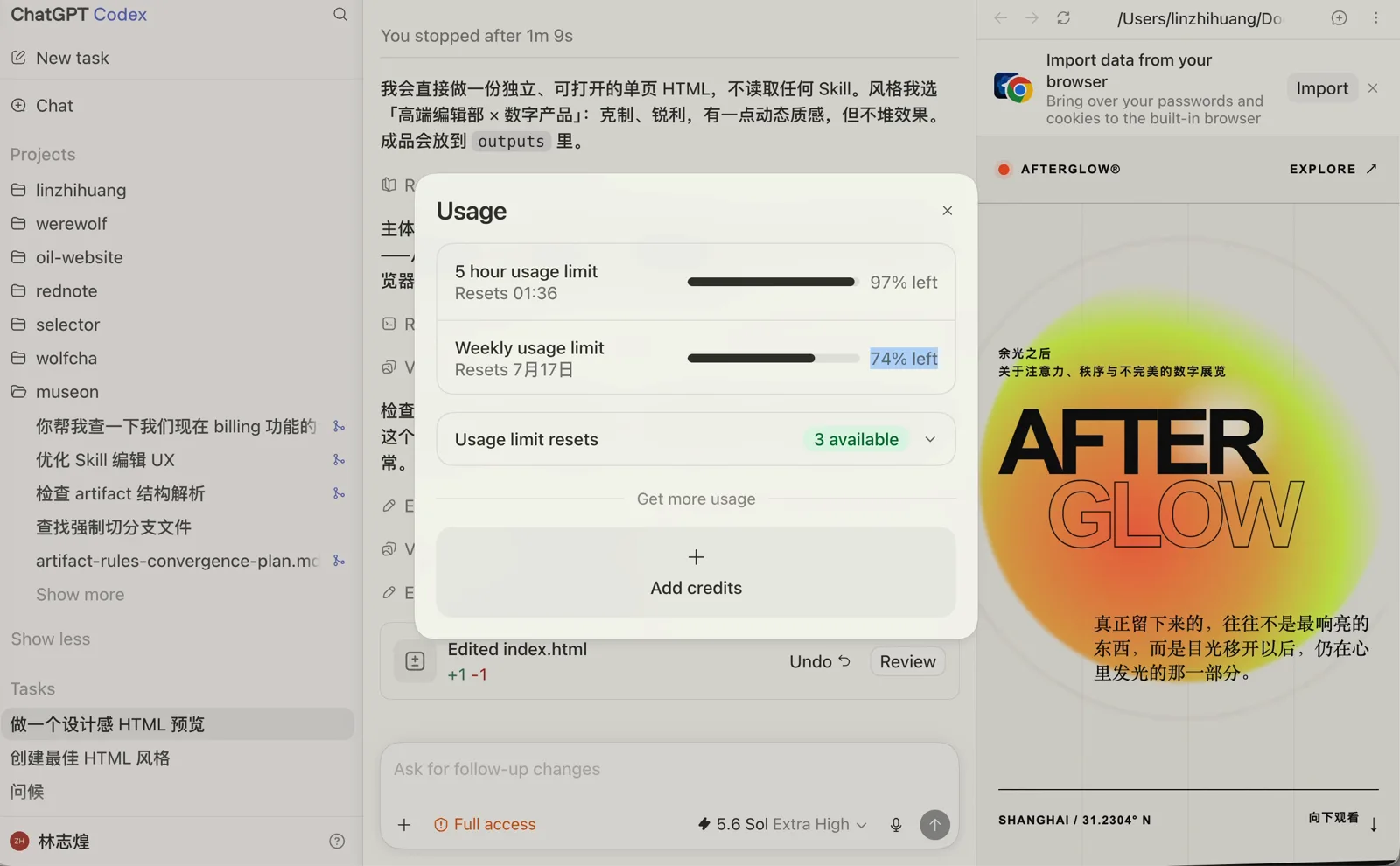Screen dimensions: 1400x866
Task: Click Show more under museon tasks
Action: (x=80, y=595)
